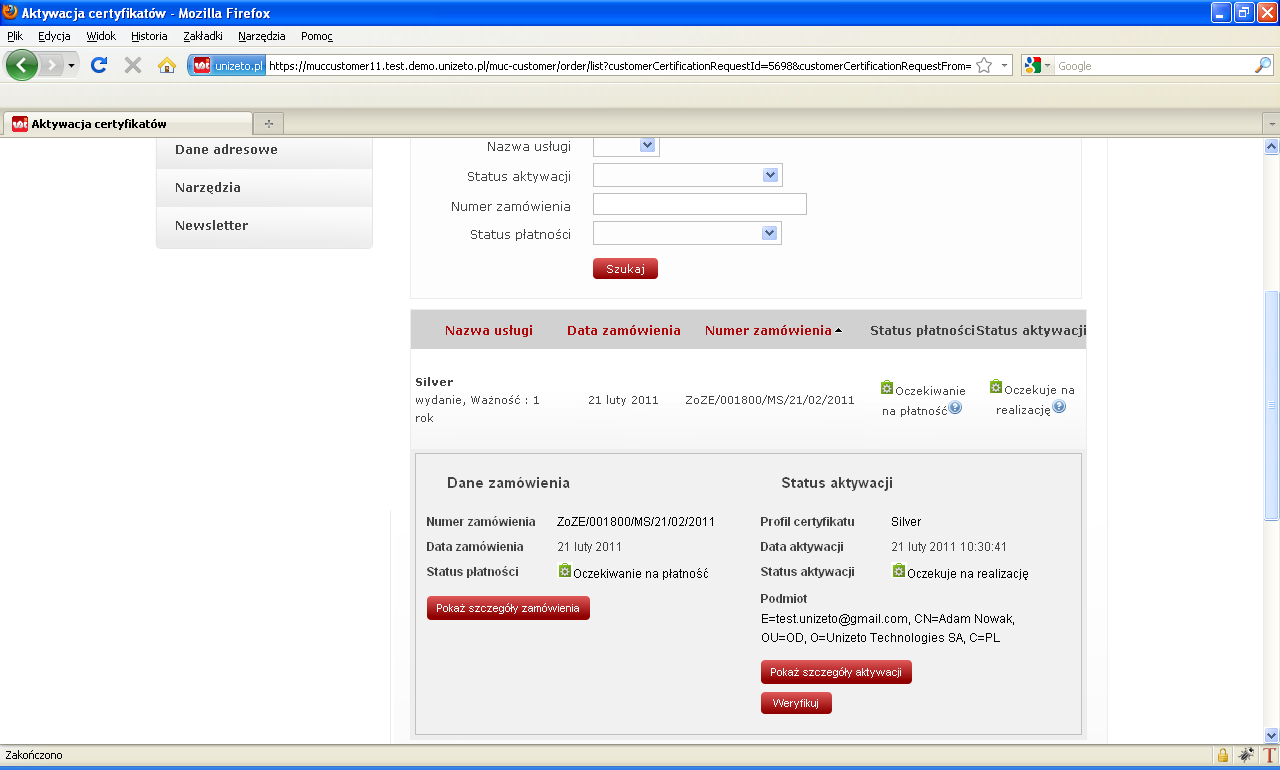Click the URL address bar
Screen dimensions: 1280x770
pyautogui.click(x=620, y=66)
